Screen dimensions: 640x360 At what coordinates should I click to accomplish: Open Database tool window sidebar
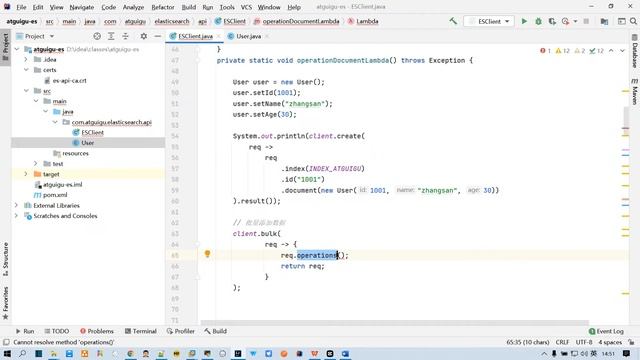tap(635, 52)
